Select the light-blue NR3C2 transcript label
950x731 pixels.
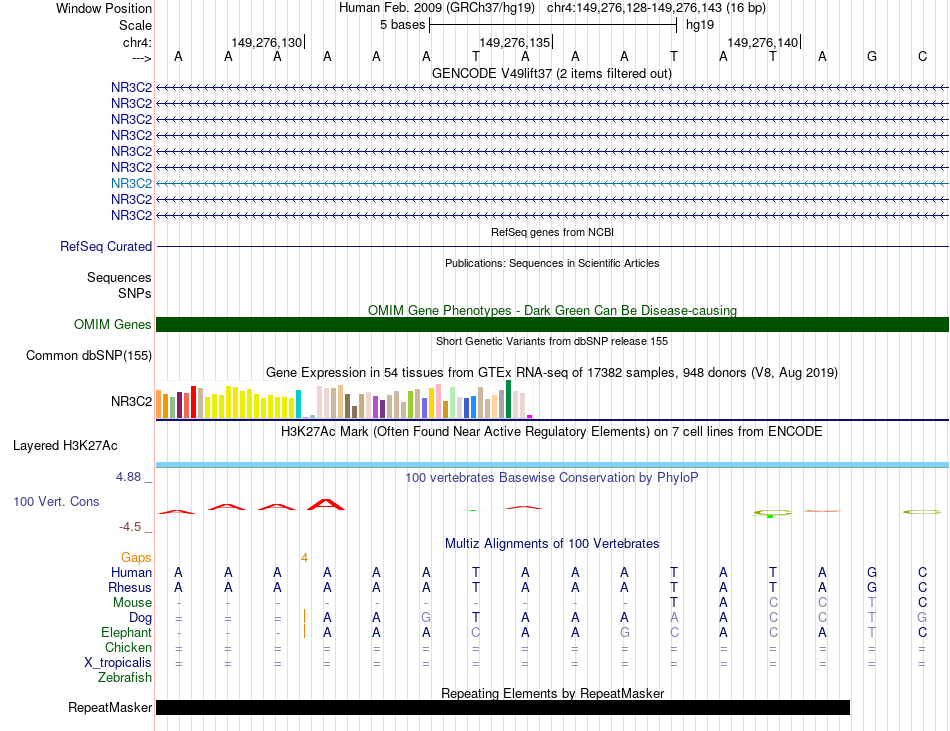click(131, 183)
